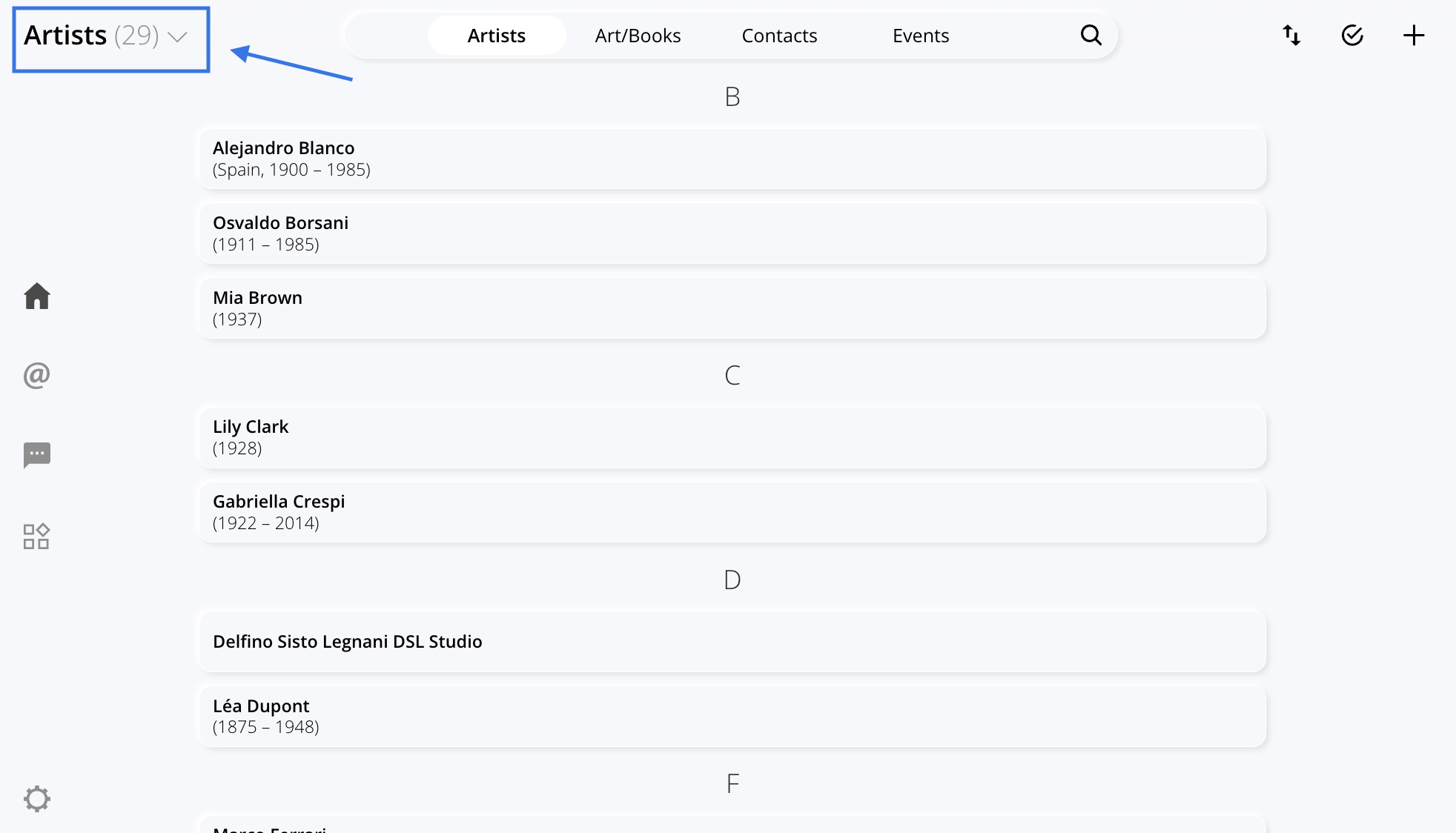This screenshot has height=833, width=1456.
Task: Click the plus icon to add new entry
Action: click(1413, 34)
